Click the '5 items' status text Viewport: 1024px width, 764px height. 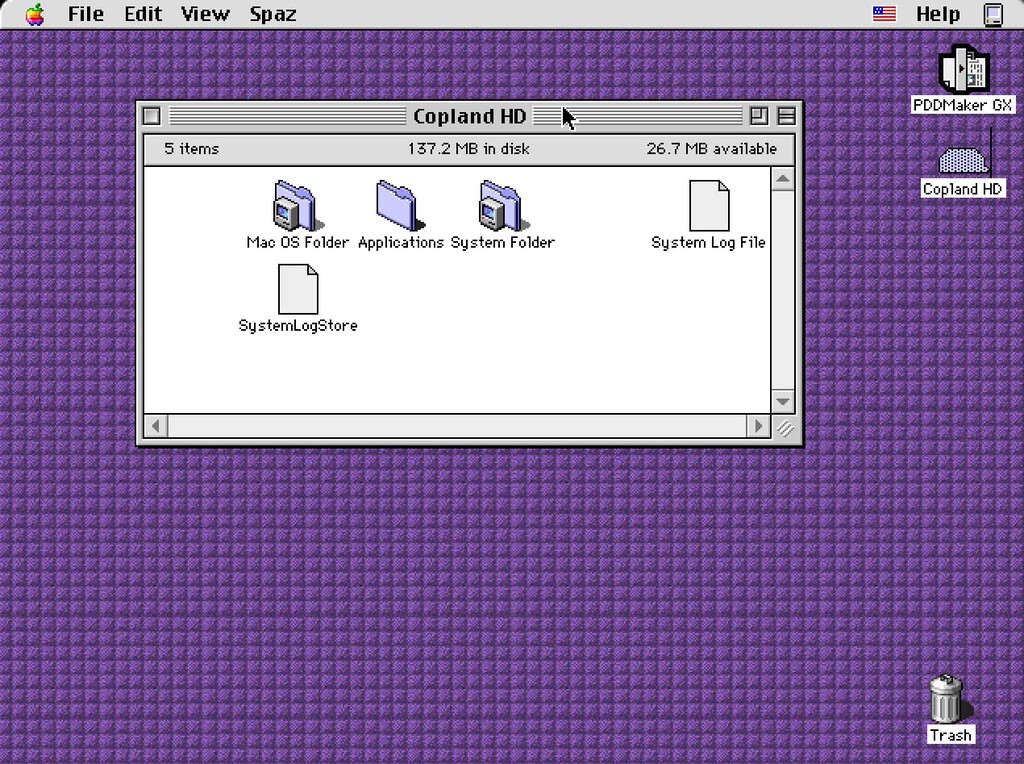(x=191, y=149)
